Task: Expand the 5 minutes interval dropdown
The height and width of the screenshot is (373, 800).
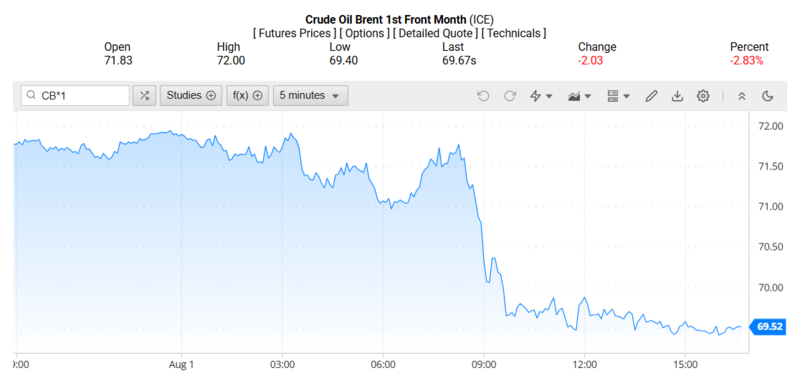Action: pyautogui.click(x=311, y=95)
